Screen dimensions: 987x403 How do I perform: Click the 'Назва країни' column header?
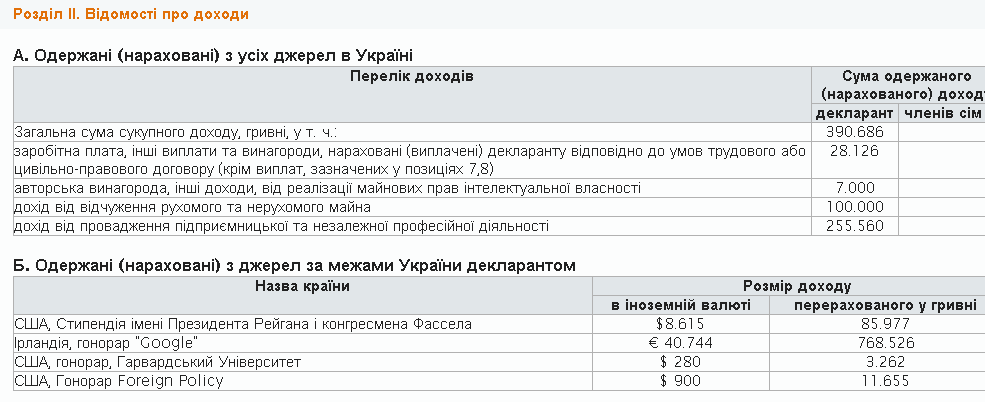coord(302,286)
